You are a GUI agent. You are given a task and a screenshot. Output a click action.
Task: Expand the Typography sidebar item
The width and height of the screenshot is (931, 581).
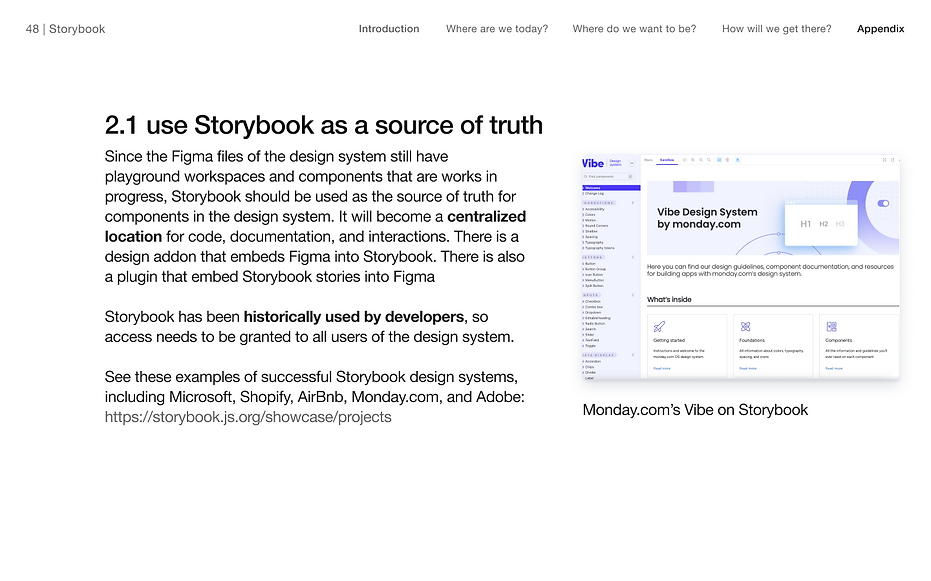(x=594, y=242)
